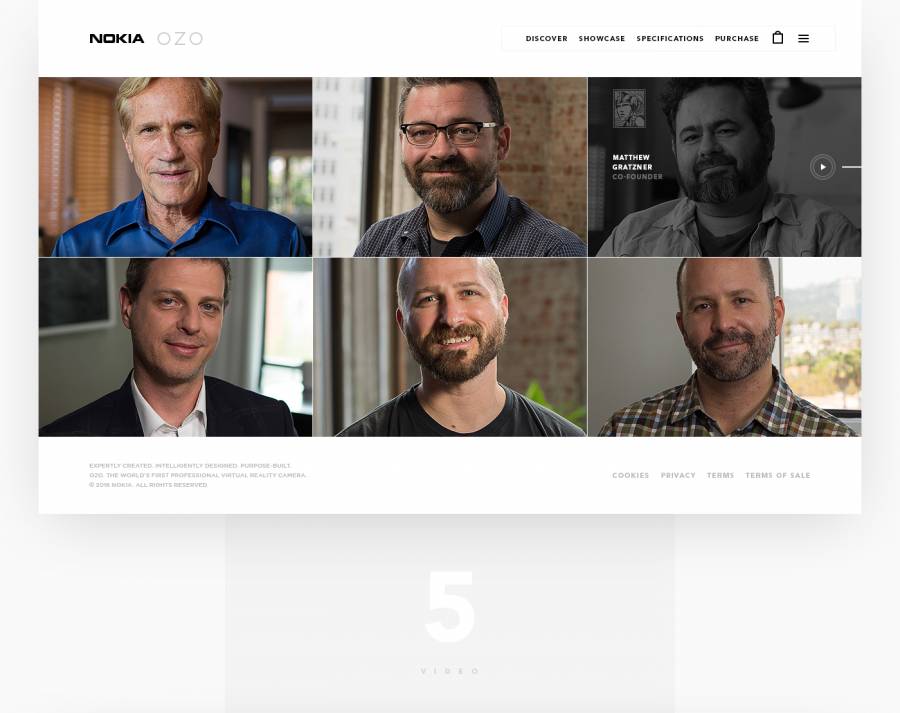
Task: Open the Terms of Sale link
Action: [x=778, y=475]
